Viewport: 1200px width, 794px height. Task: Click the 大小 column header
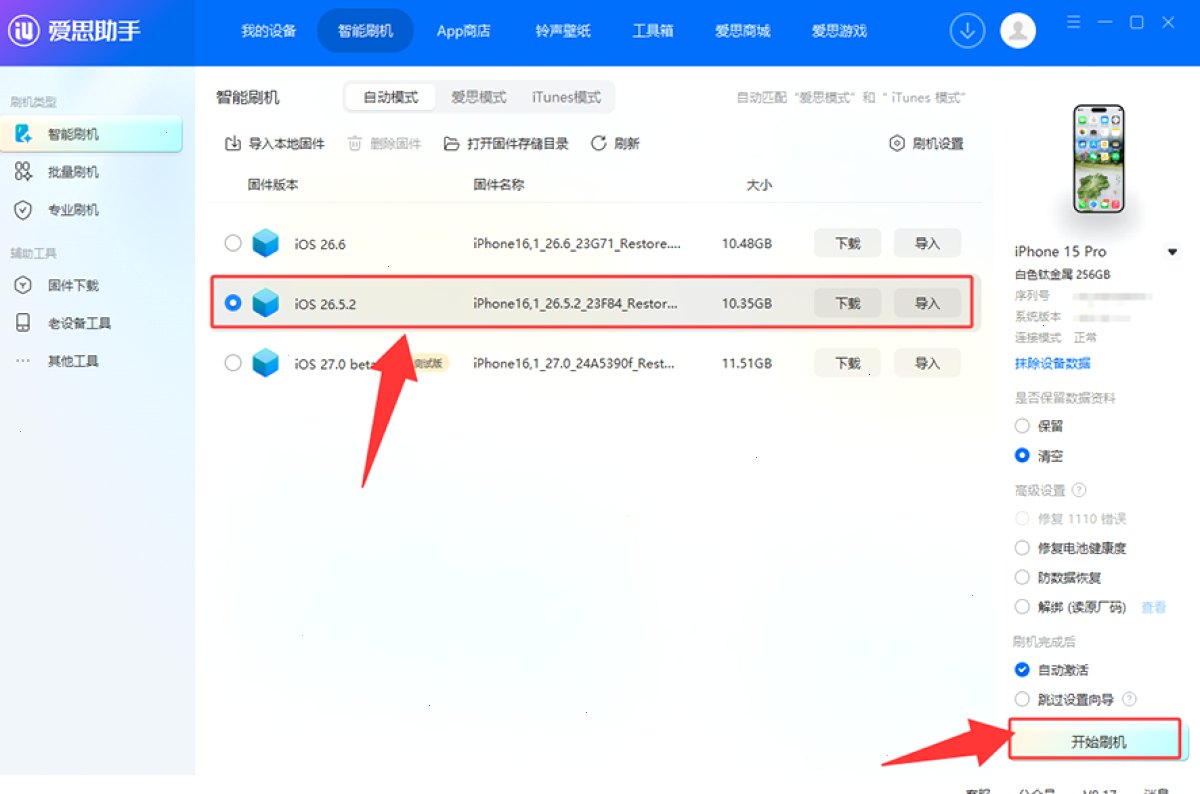pyautogui.click(x=759, y=185)
